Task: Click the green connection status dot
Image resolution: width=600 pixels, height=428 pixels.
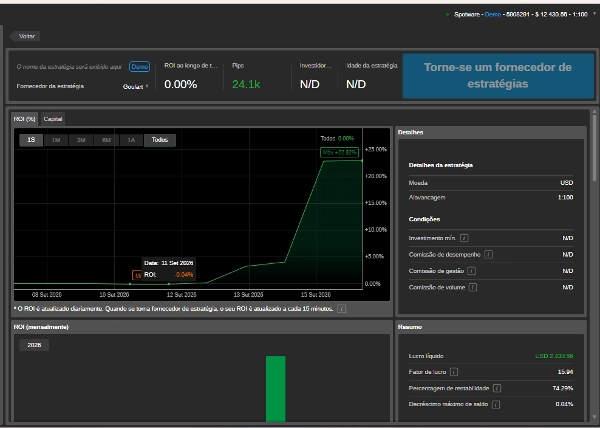Action: point(448,15)
